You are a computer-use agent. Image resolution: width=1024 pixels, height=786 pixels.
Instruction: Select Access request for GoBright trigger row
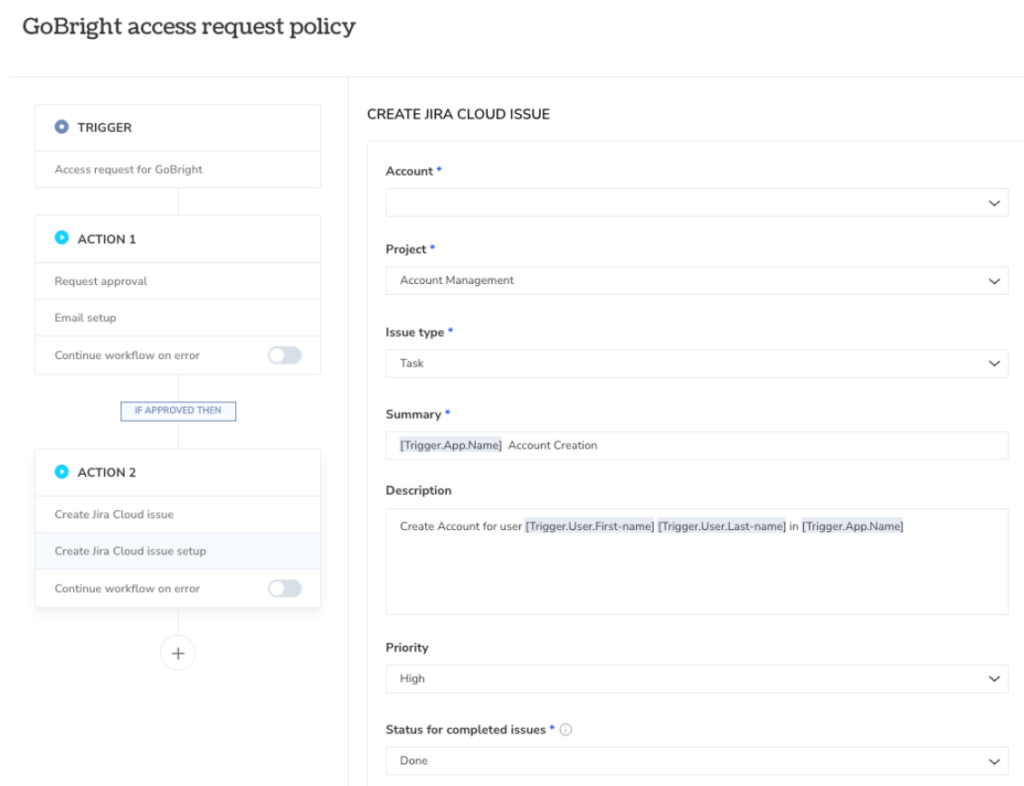178,170
